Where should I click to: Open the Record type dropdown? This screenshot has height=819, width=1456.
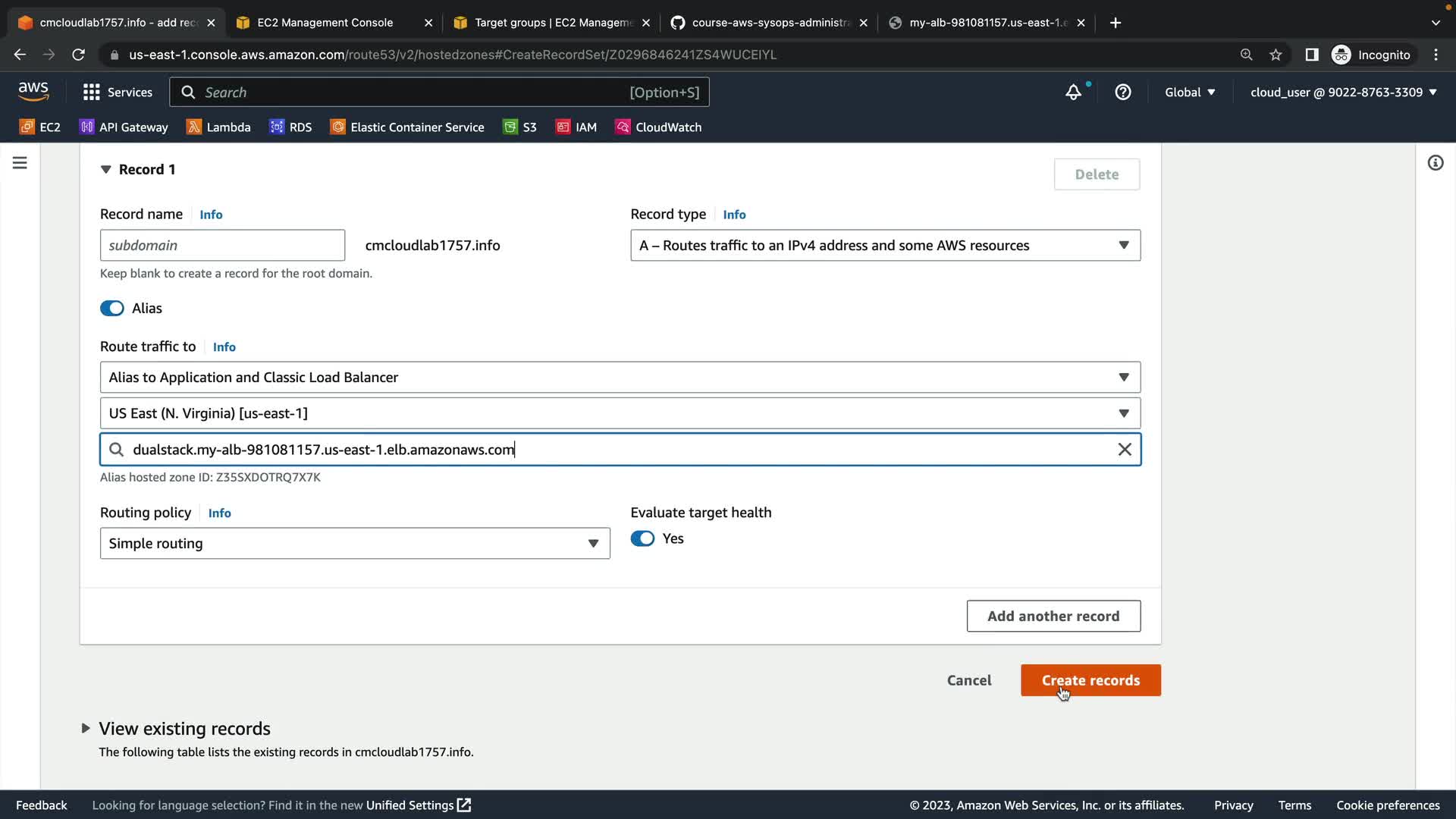(885, 246)
